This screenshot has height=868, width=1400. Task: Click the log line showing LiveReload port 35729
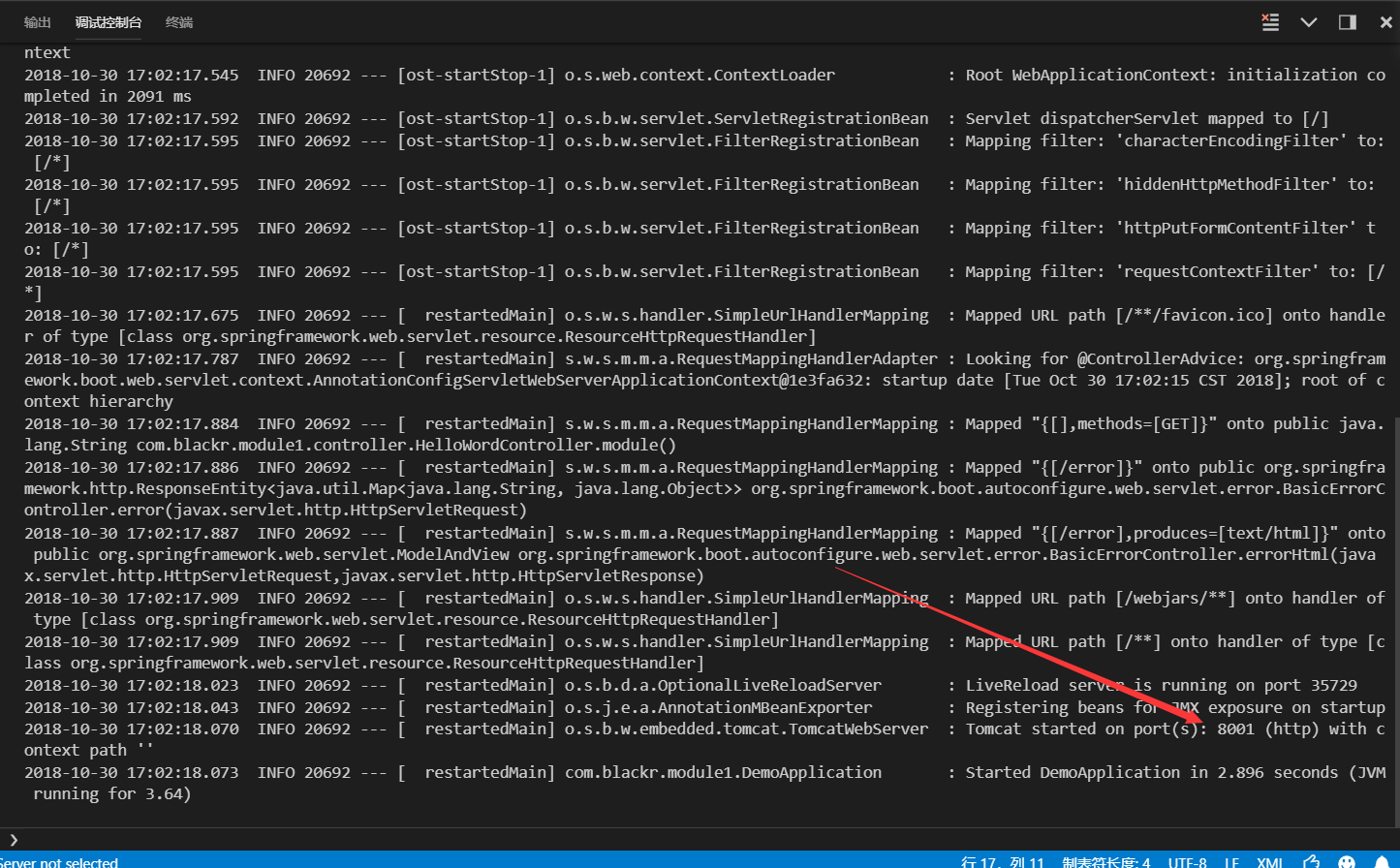click(678, 685)
